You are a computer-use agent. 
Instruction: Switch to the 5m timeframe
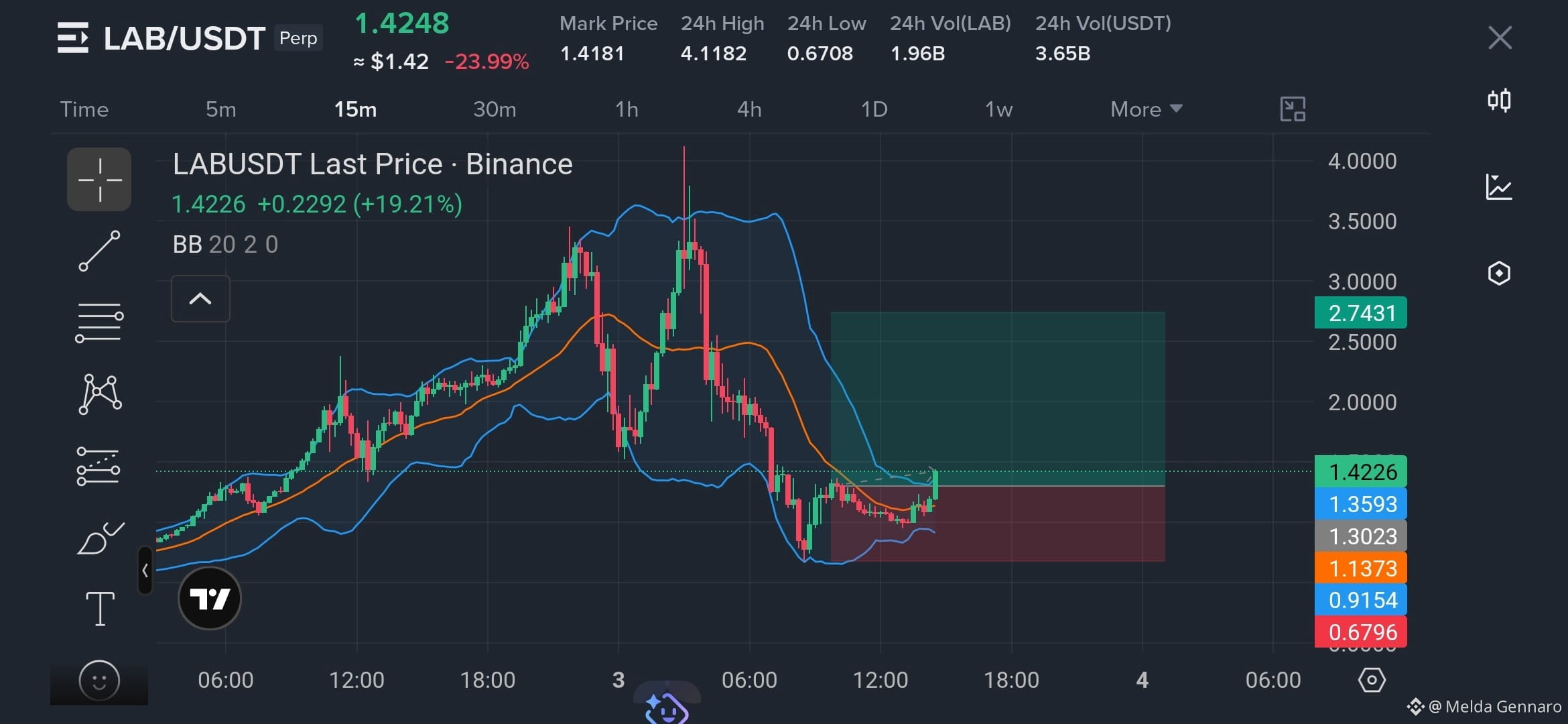tap(221, 109)
